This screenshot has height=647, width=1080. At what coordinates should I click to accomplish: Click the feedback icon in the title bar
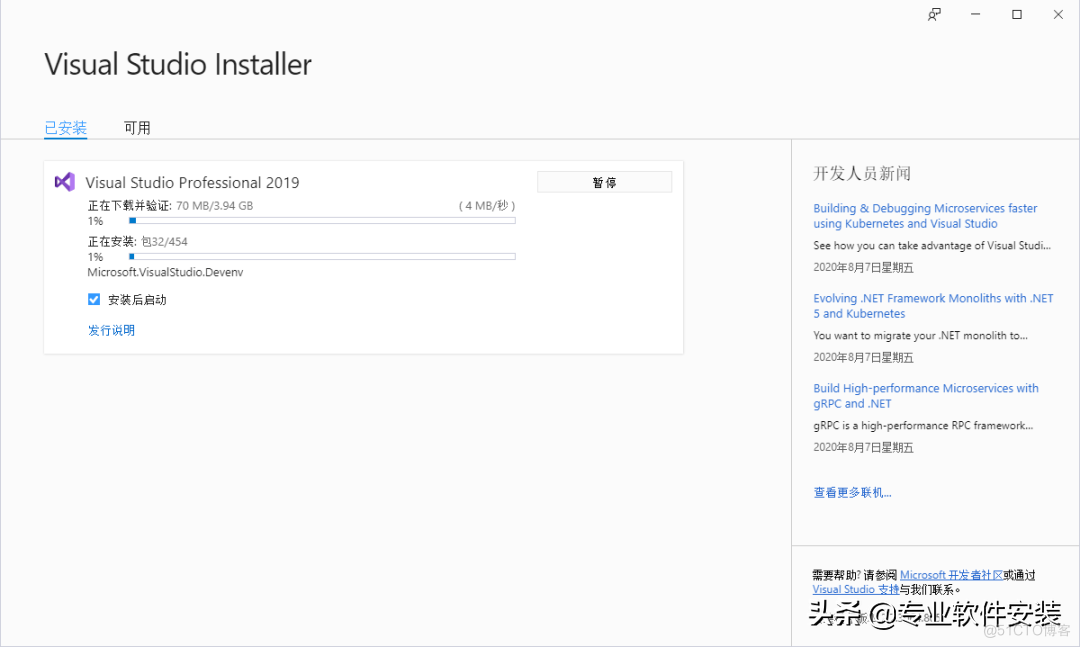point(934,14)
